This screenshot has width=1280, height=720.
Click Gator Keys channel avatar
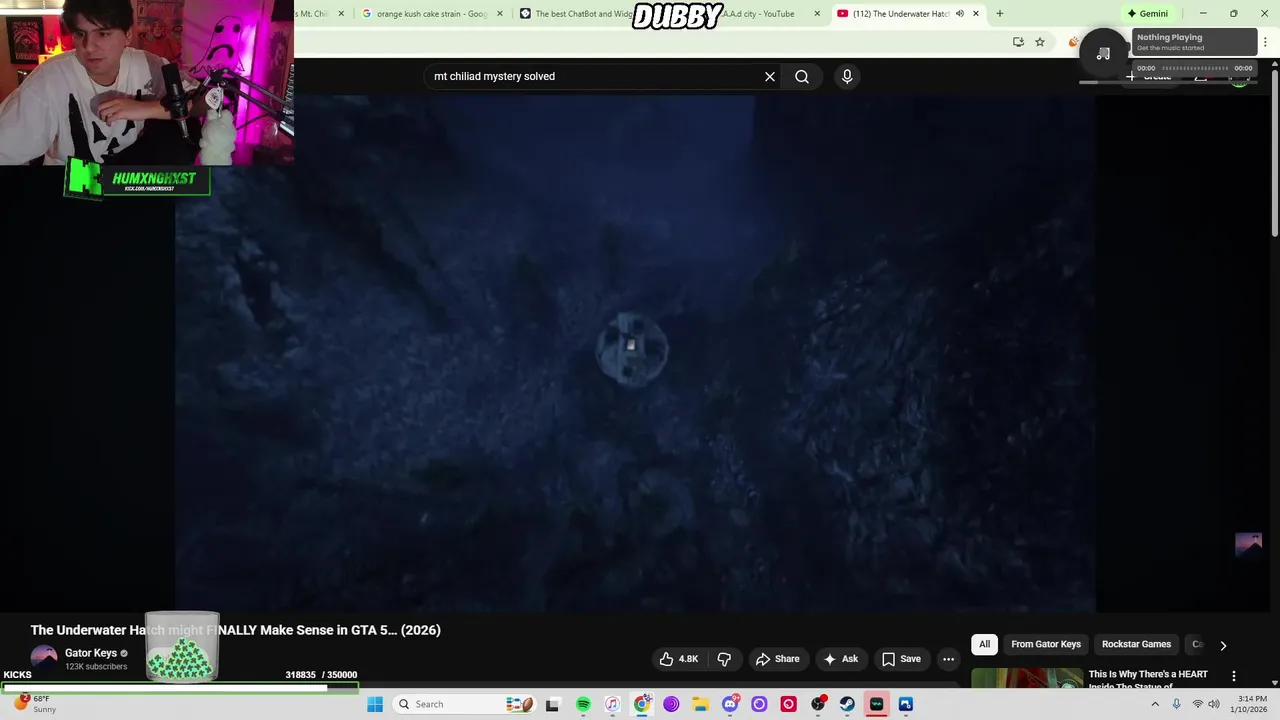(x=44, y=658)
